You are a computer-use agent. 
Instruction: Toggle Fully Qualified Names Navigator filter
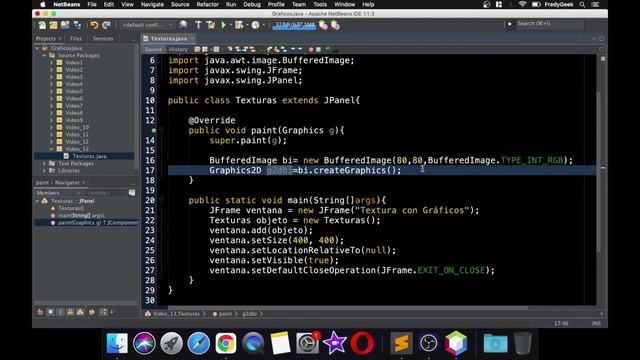[92, 312]
